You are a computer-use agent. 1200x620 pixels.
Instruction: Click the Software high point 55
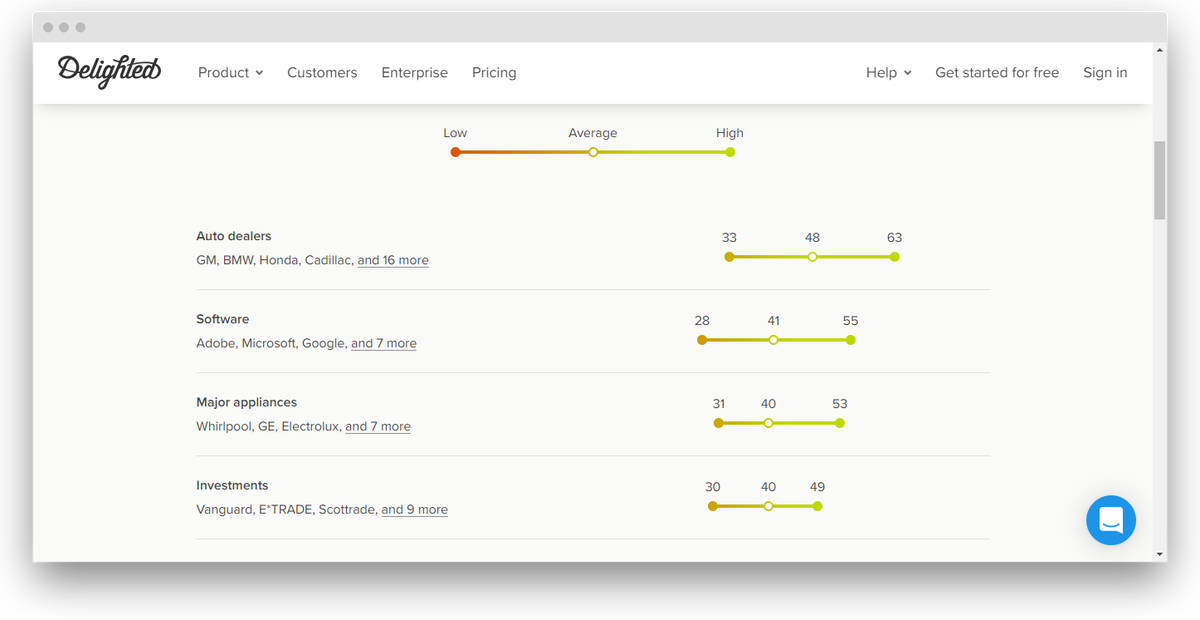pyautogui.click(x=850, y=340)
